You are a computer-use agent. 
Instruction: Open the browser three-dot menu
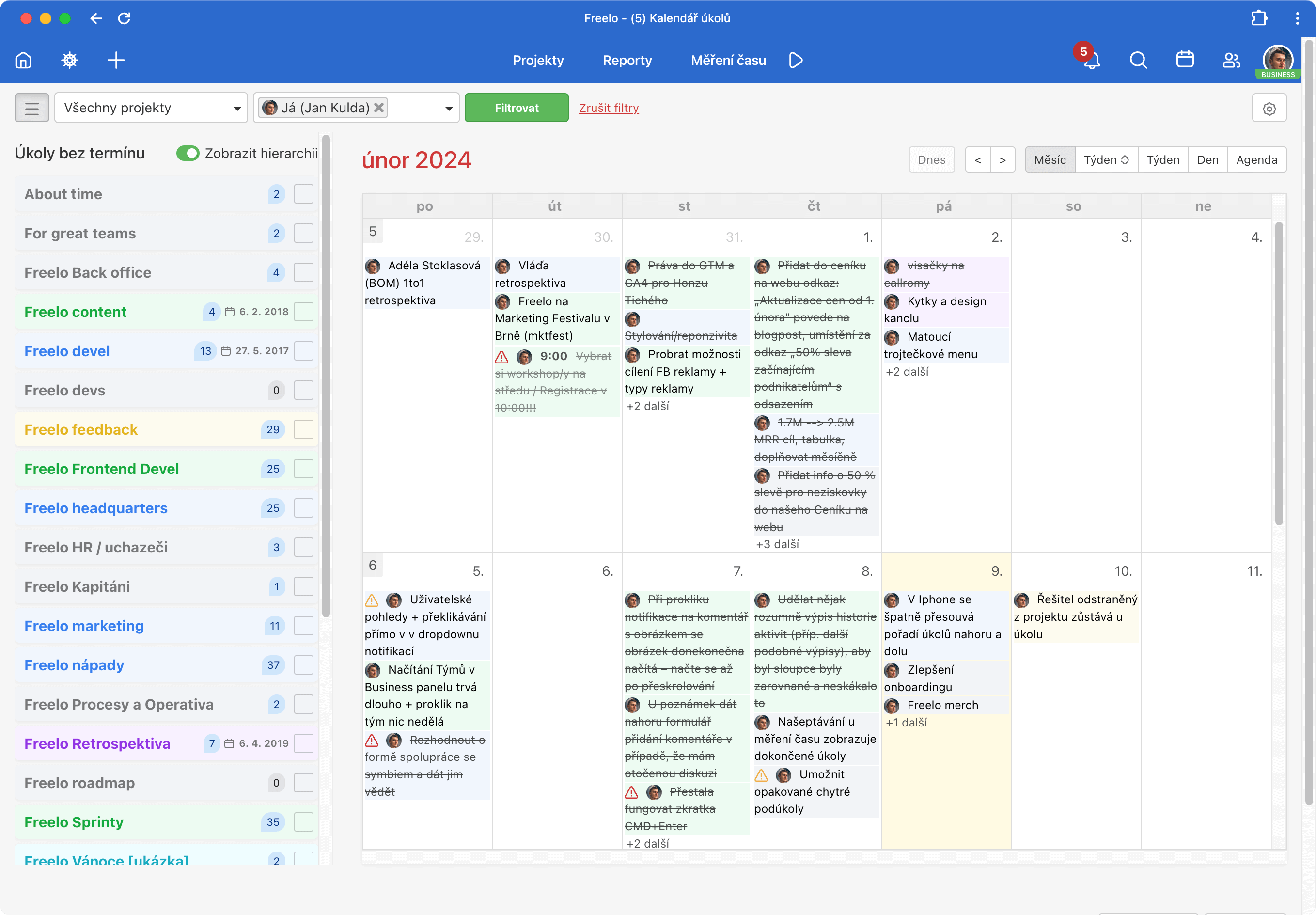click(x=1297, y=18)
